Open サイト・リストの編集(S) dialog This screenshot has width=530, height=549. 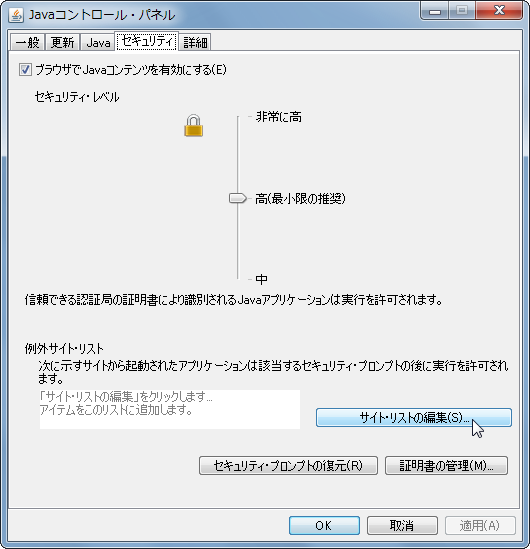click(x=414, y=417)
